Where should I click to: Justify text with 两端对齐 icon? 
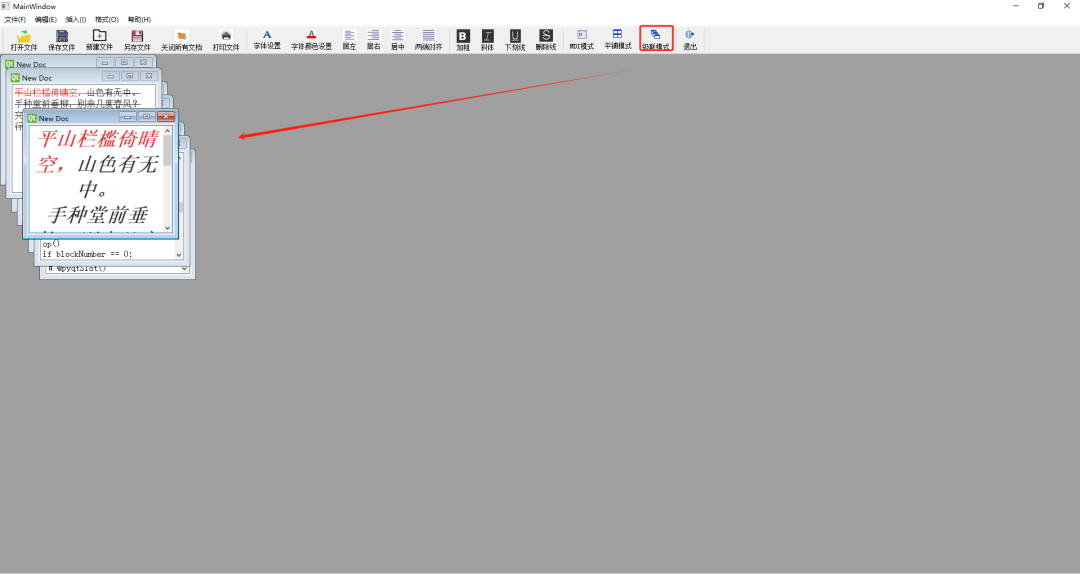pyautogui.click(x=428, y=35)
